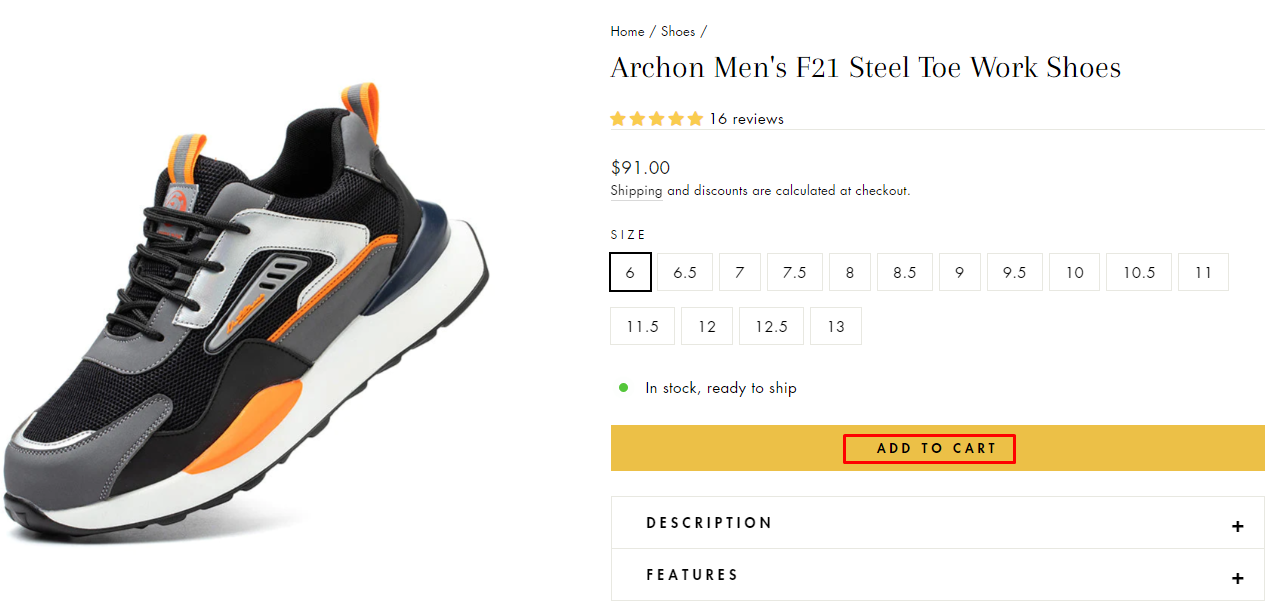Click the five-star rating icons

pos(656,119)
